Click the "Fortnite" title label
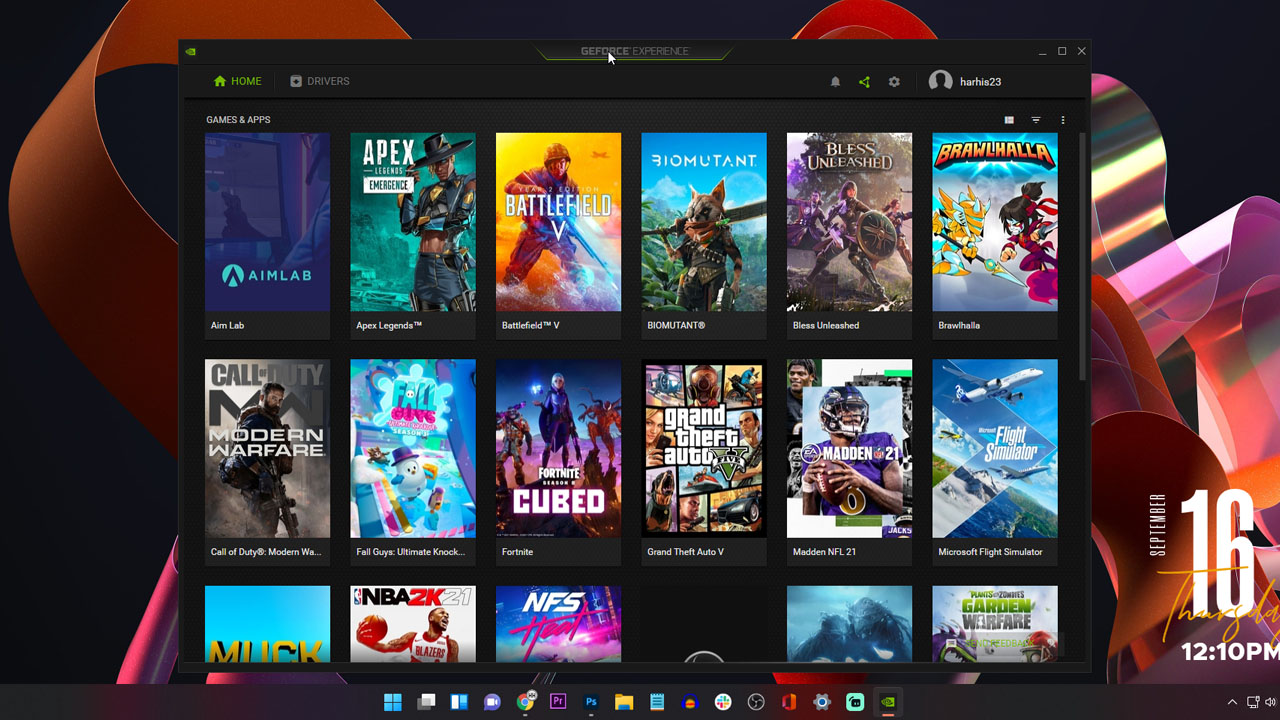This screenshot has height=720, width=1280. tap(517, 552)
